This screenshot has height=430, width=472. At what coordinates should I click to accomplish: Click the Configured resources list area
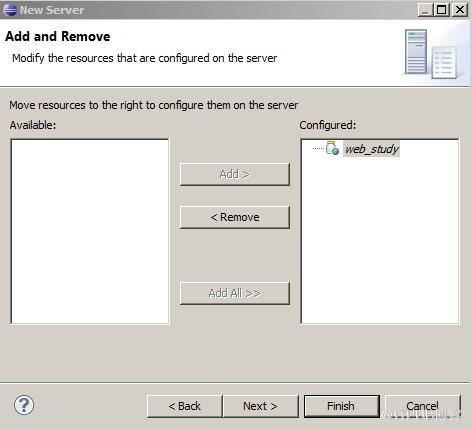pyautogui.click(x=380, y=231)
